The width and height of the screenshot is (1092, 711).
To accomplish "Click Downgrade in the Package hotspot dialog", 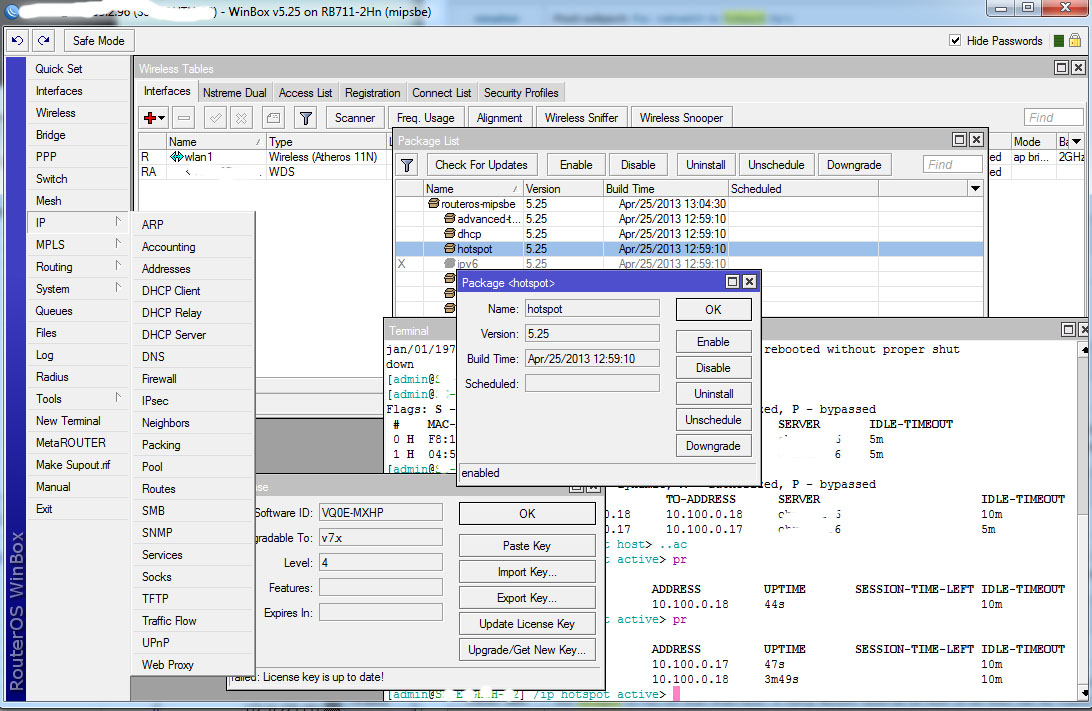I will (x=714, y=446).
